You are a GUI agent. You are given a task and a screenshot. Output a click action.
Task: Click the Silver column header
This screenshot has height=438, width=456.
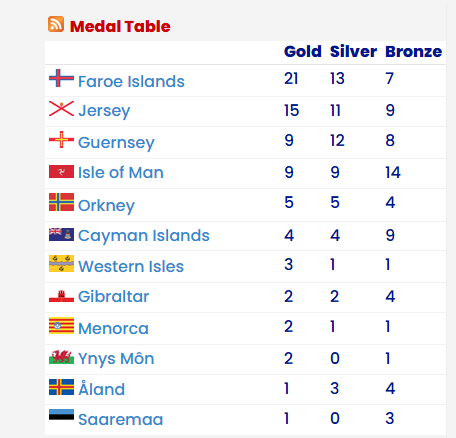pos(353,51)
